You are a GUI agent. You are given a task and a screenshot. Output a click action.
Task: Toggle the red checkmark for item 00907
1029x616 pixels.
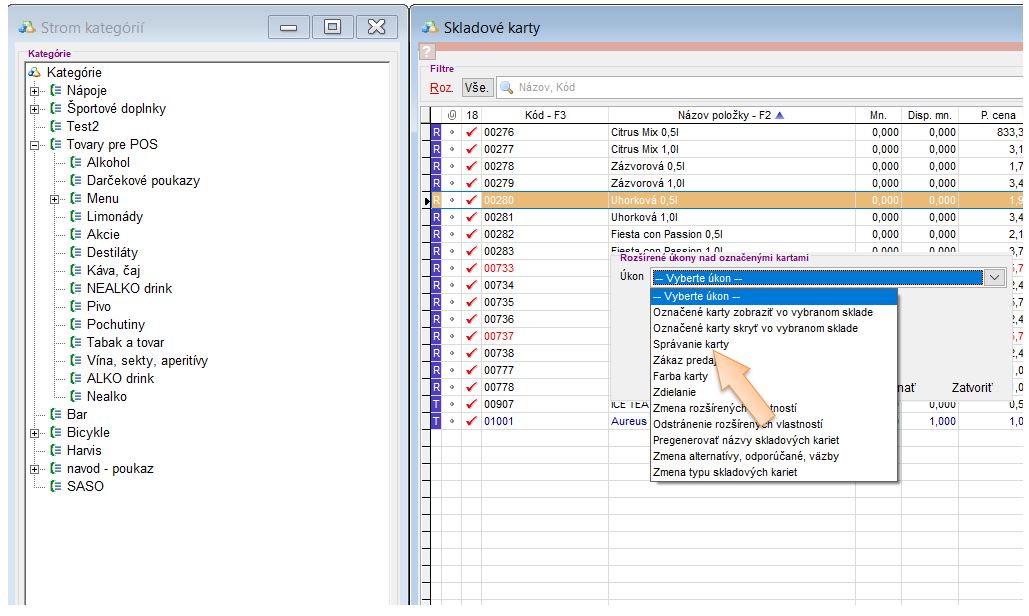coord(471,404)
